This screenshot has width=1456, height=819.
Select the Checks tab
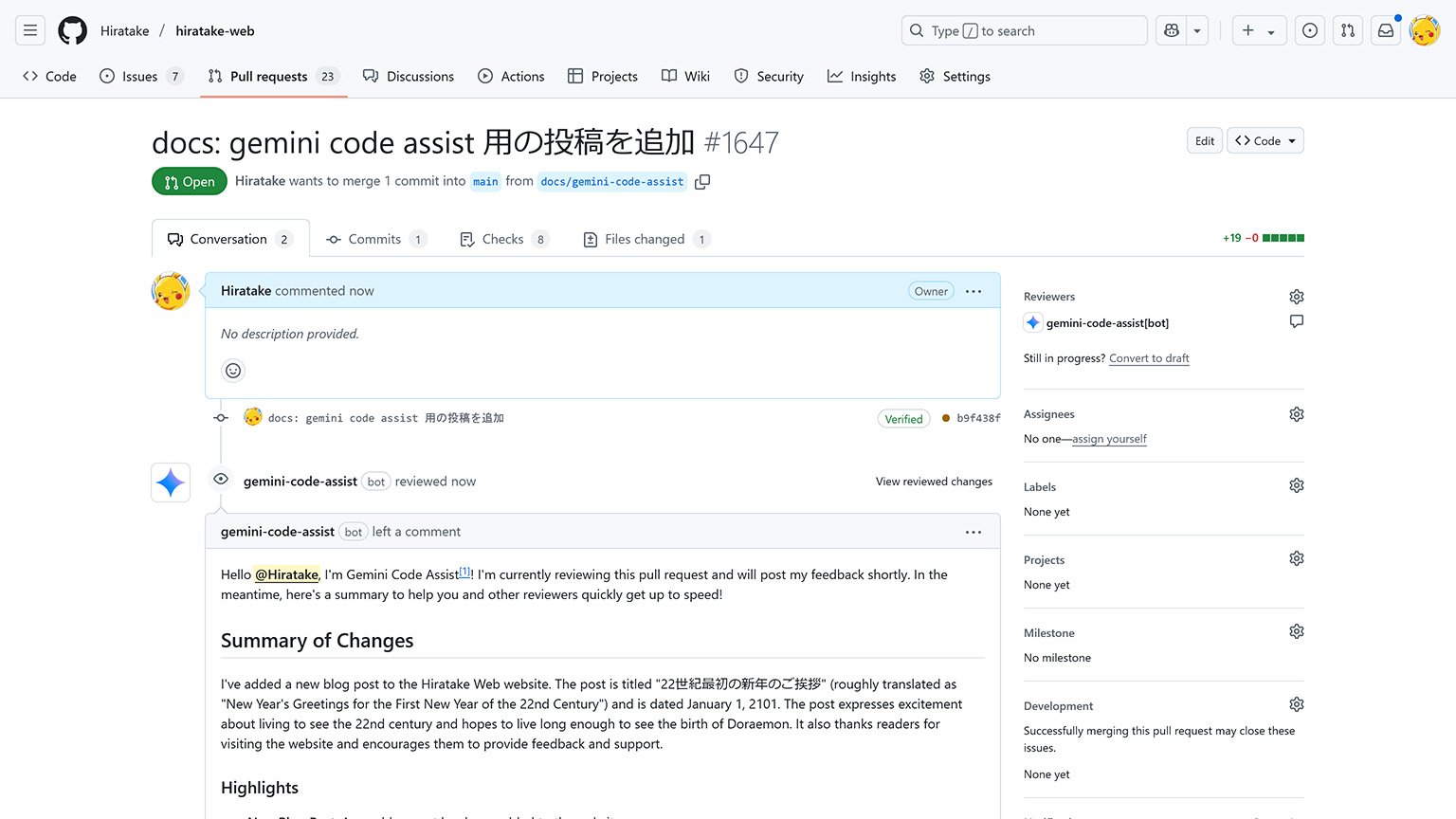[503, 239]
